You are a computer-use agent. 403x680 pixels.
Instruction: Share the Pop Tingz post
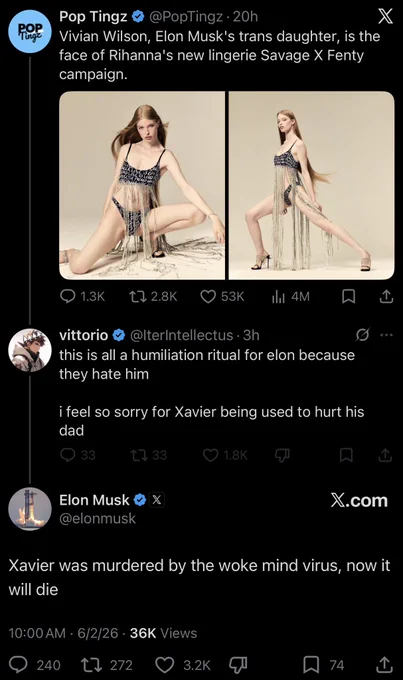click(386, 296)
